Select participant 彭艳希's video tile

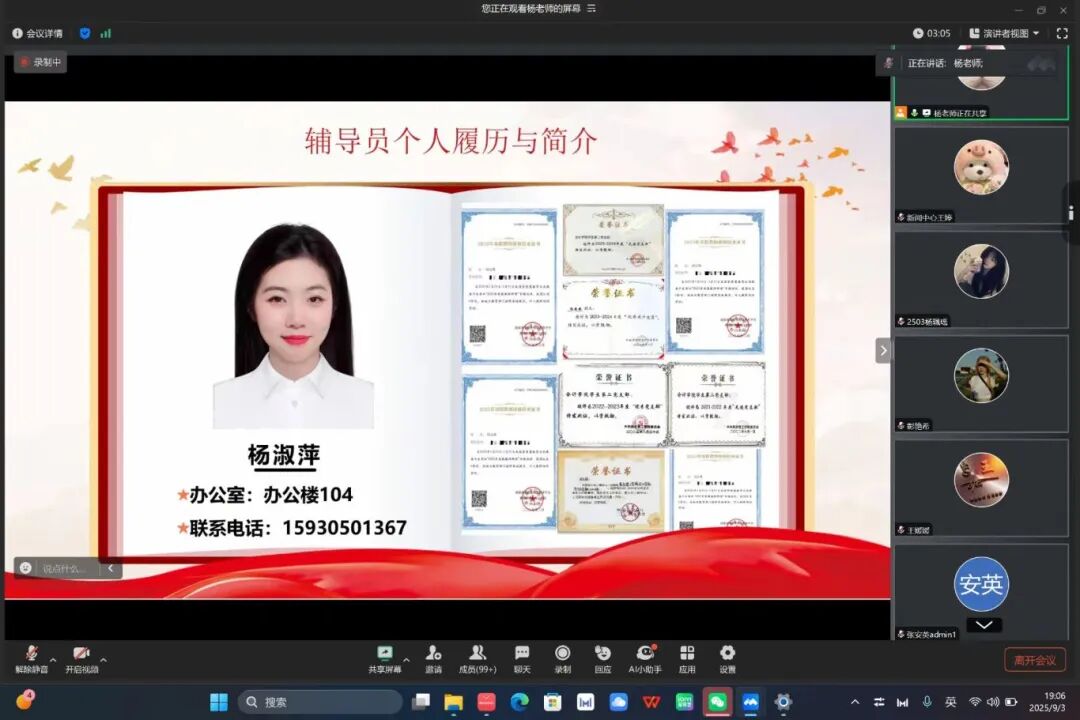pyautogui.click(x=981, y=384)
